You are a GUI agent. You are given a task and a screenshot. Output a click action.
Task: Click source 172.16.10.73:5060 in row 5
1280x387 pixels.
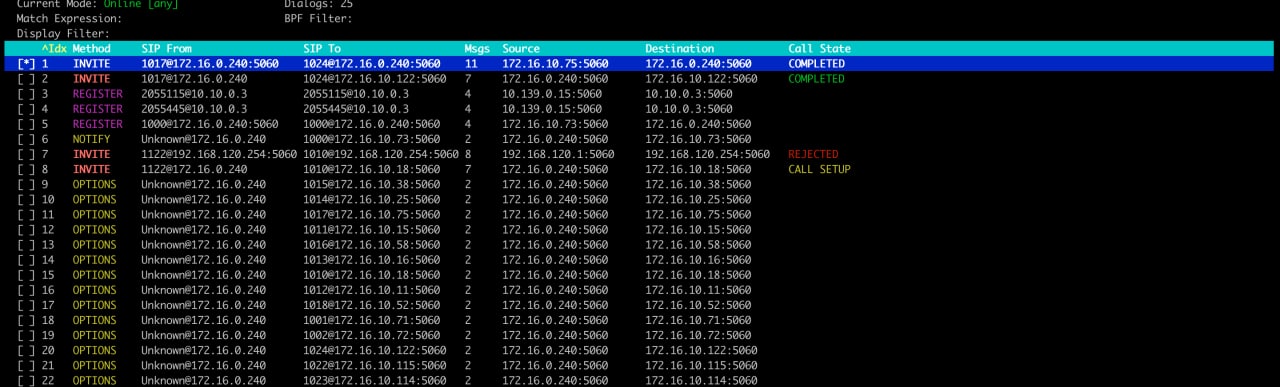click(x=555, y=124)
